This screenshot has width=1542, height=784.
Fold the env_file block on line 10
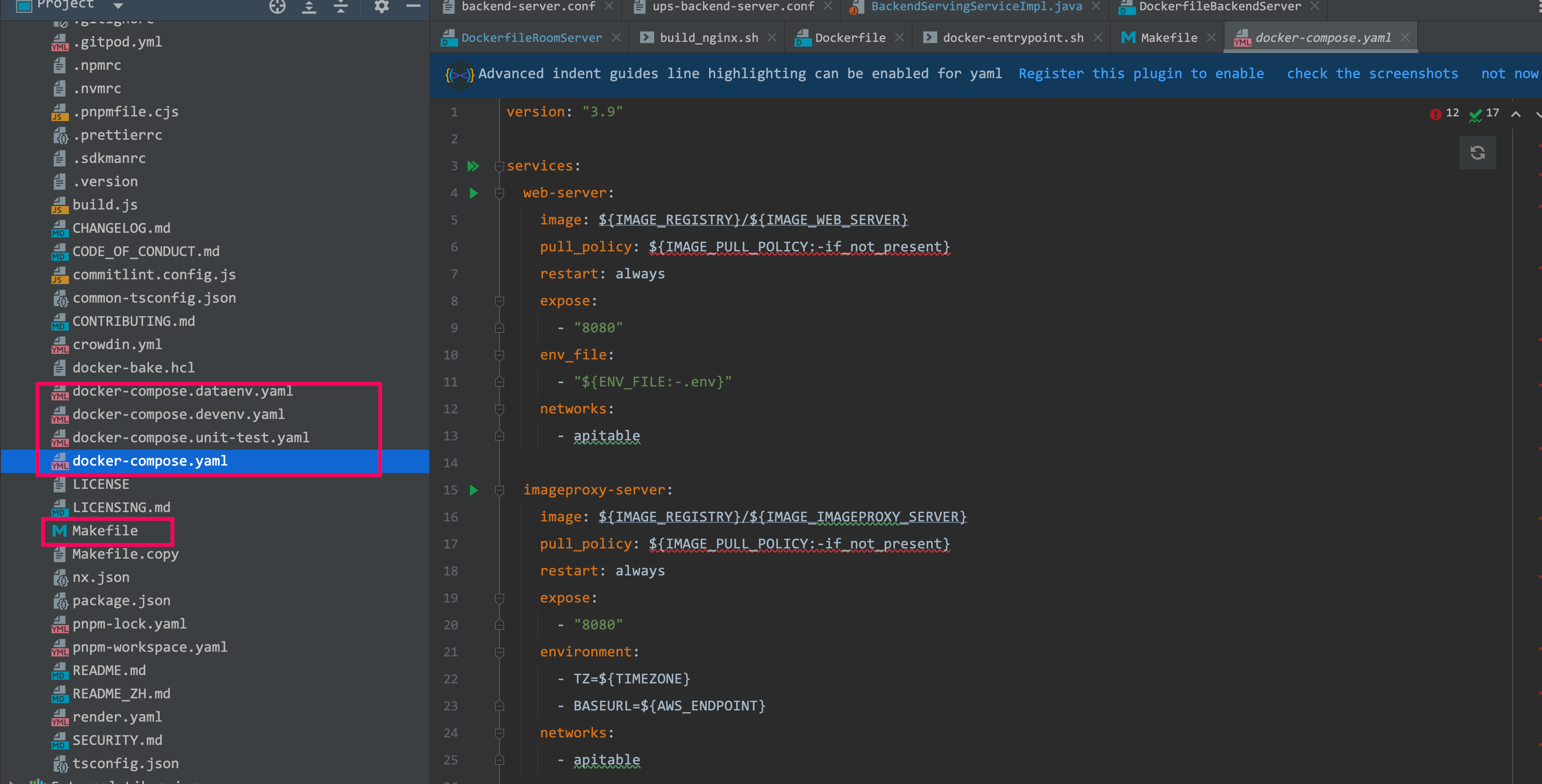(x=499, y=355)
